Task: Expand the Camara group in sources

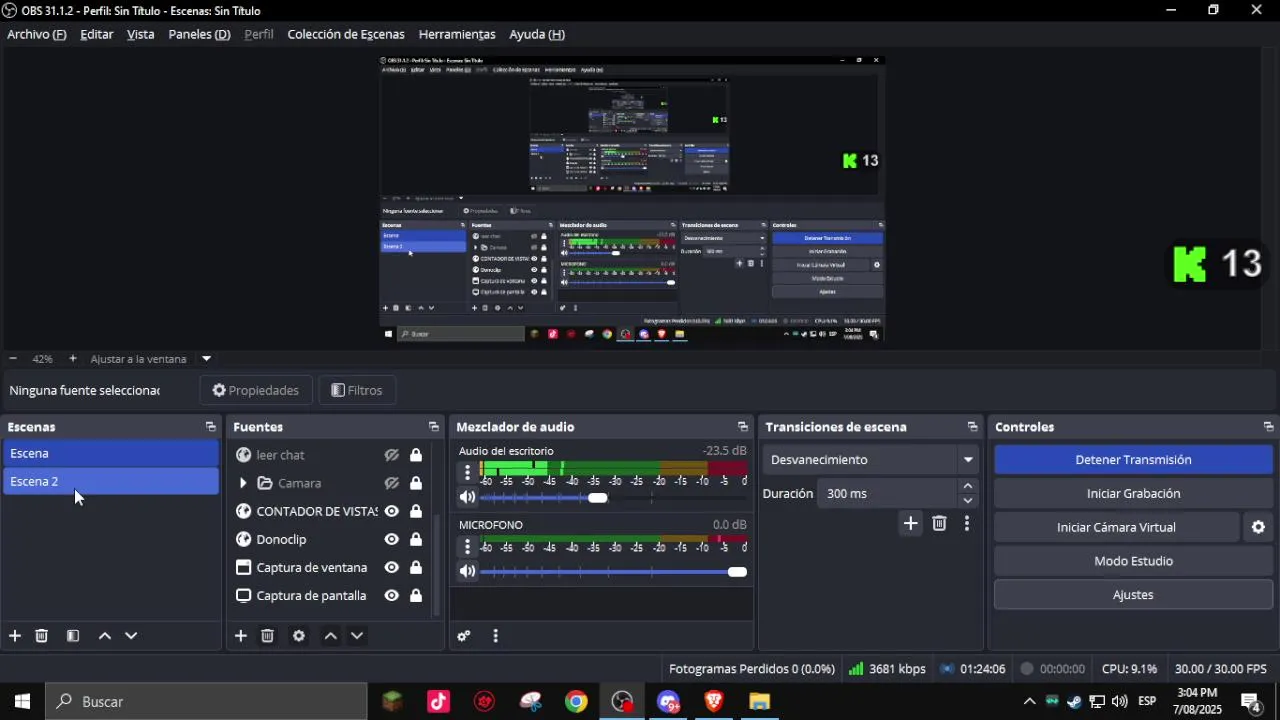Action: (x=242, y=483)
